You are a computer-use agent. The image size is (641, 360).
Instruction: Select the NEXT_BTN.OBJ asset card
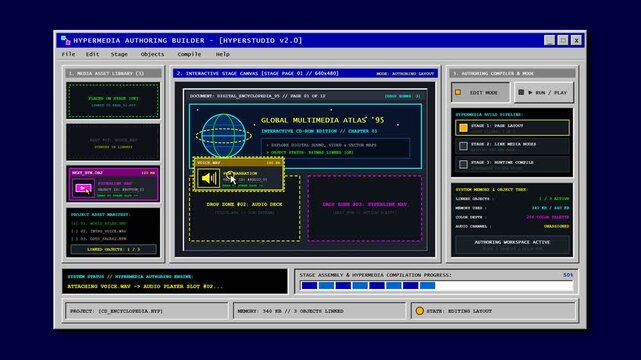[113, 184]
